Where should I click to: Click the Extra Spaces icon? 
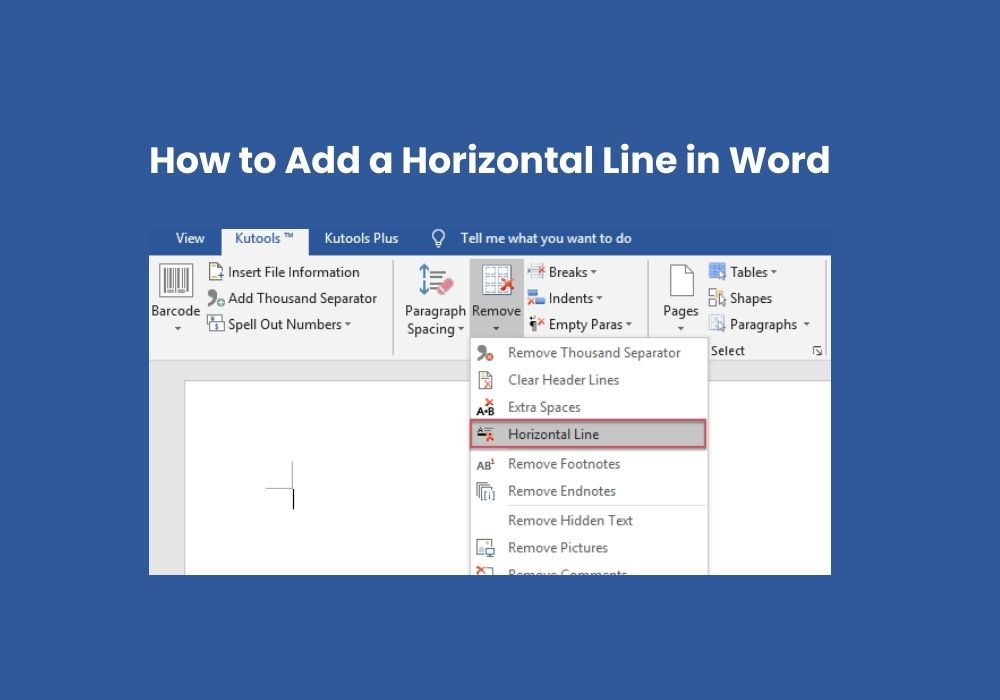click(485, 407)
